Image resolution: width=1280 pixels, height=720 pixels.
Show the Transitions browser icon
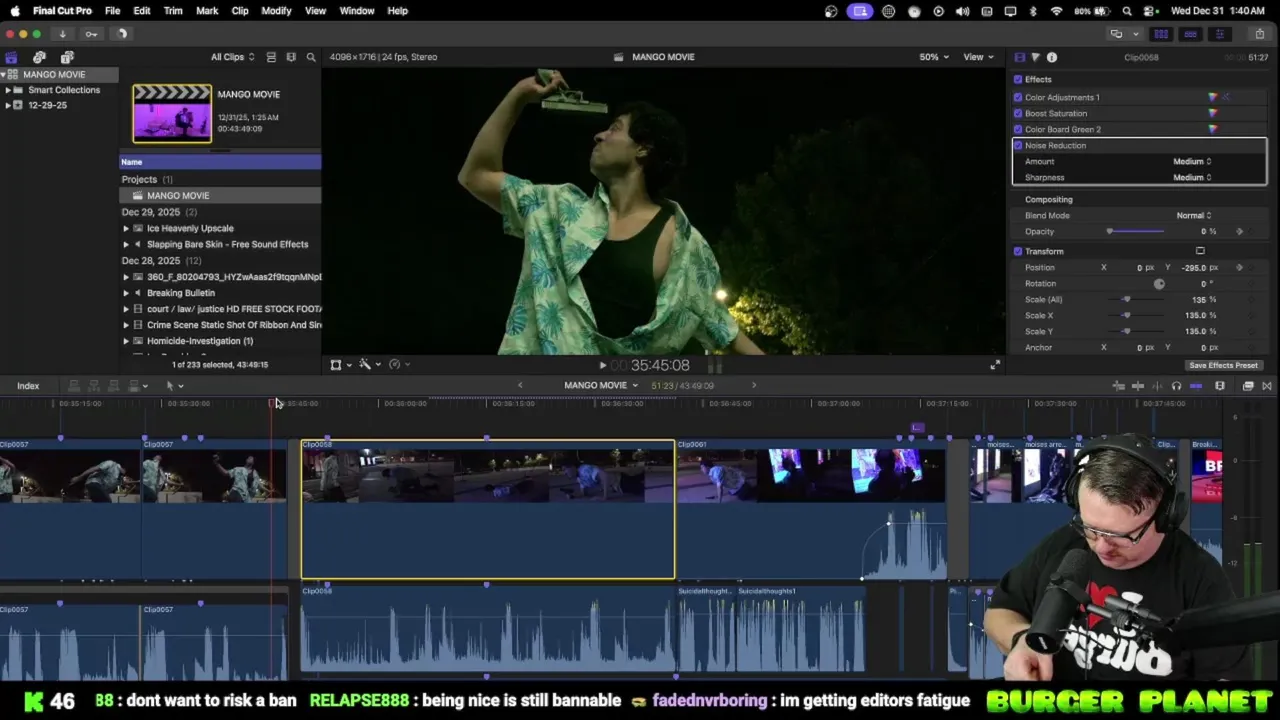[1267, 386]
